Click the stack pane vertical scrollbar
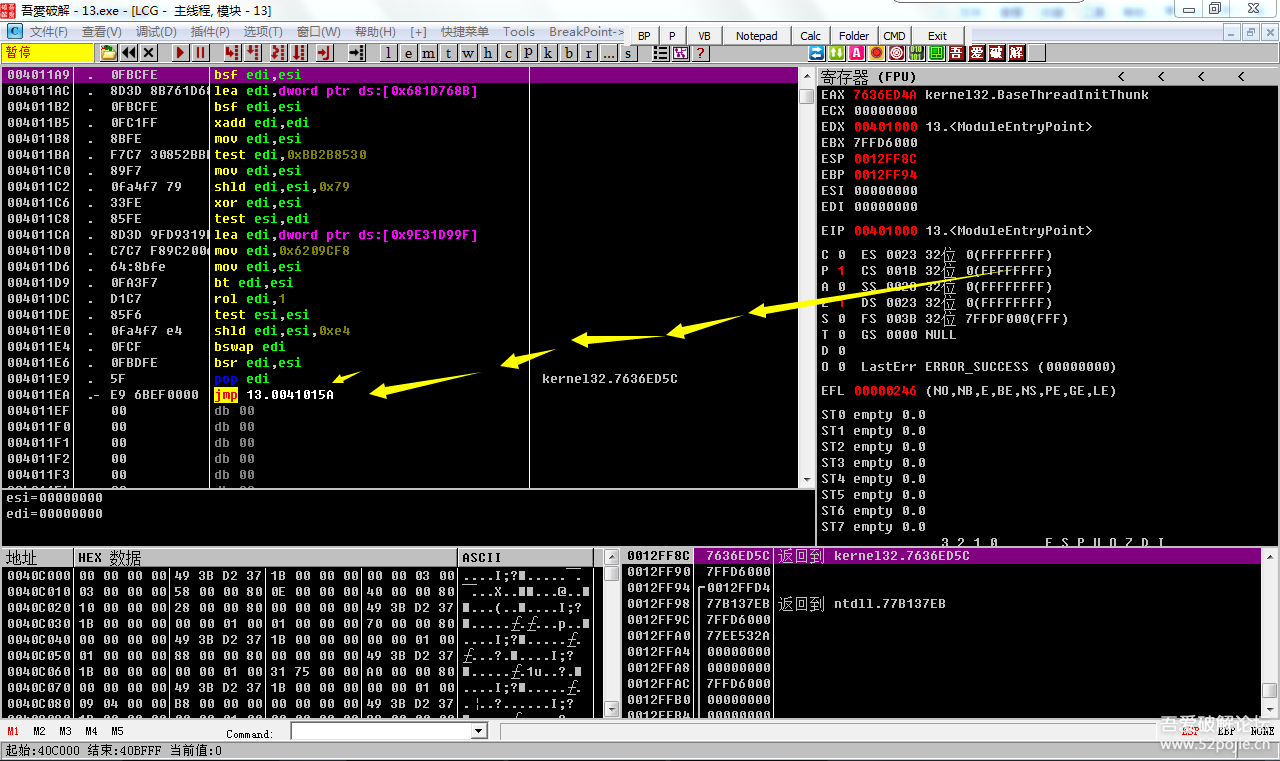The image size is (1280, 761). pos(1269,633)
